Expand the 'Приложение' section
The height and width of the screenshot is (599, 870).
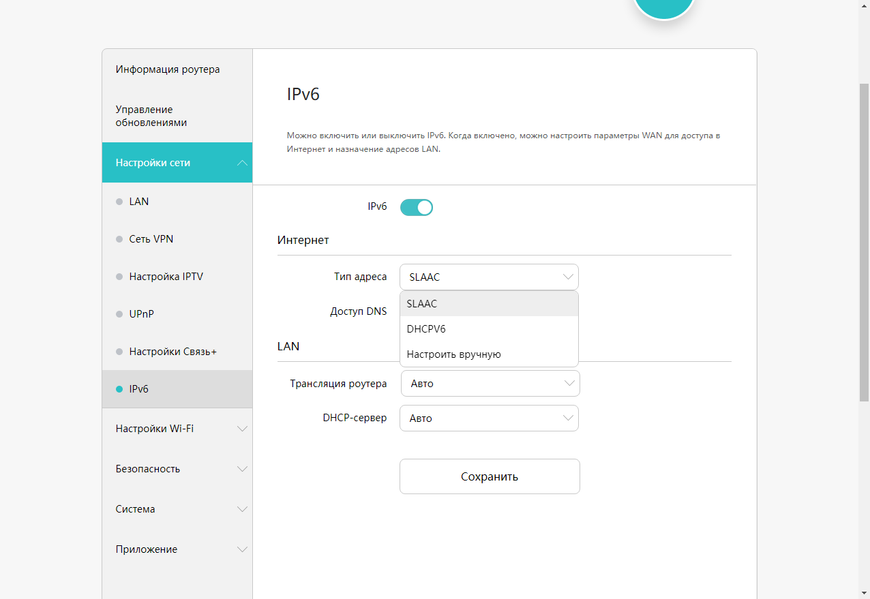(177, 549)
